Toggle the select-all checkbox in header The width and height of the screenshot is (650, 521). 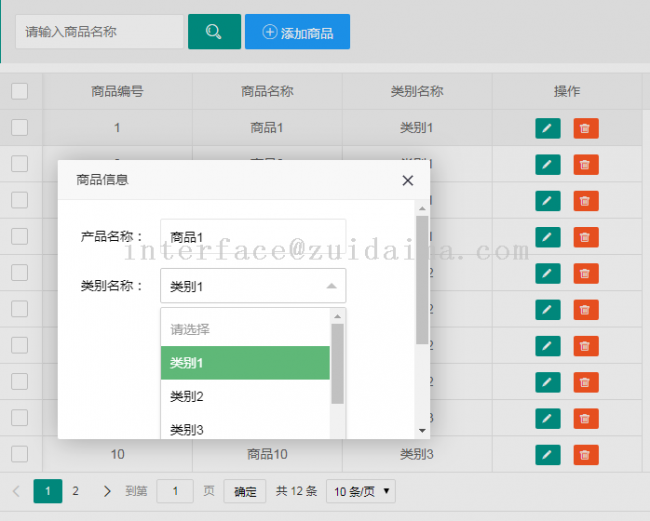click(x=20, y=91)
